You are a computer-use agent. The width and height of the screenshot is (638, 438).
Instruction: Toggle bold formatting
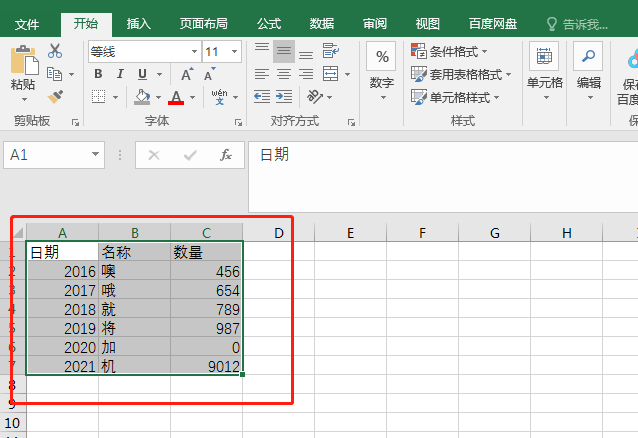click(98, 74)
